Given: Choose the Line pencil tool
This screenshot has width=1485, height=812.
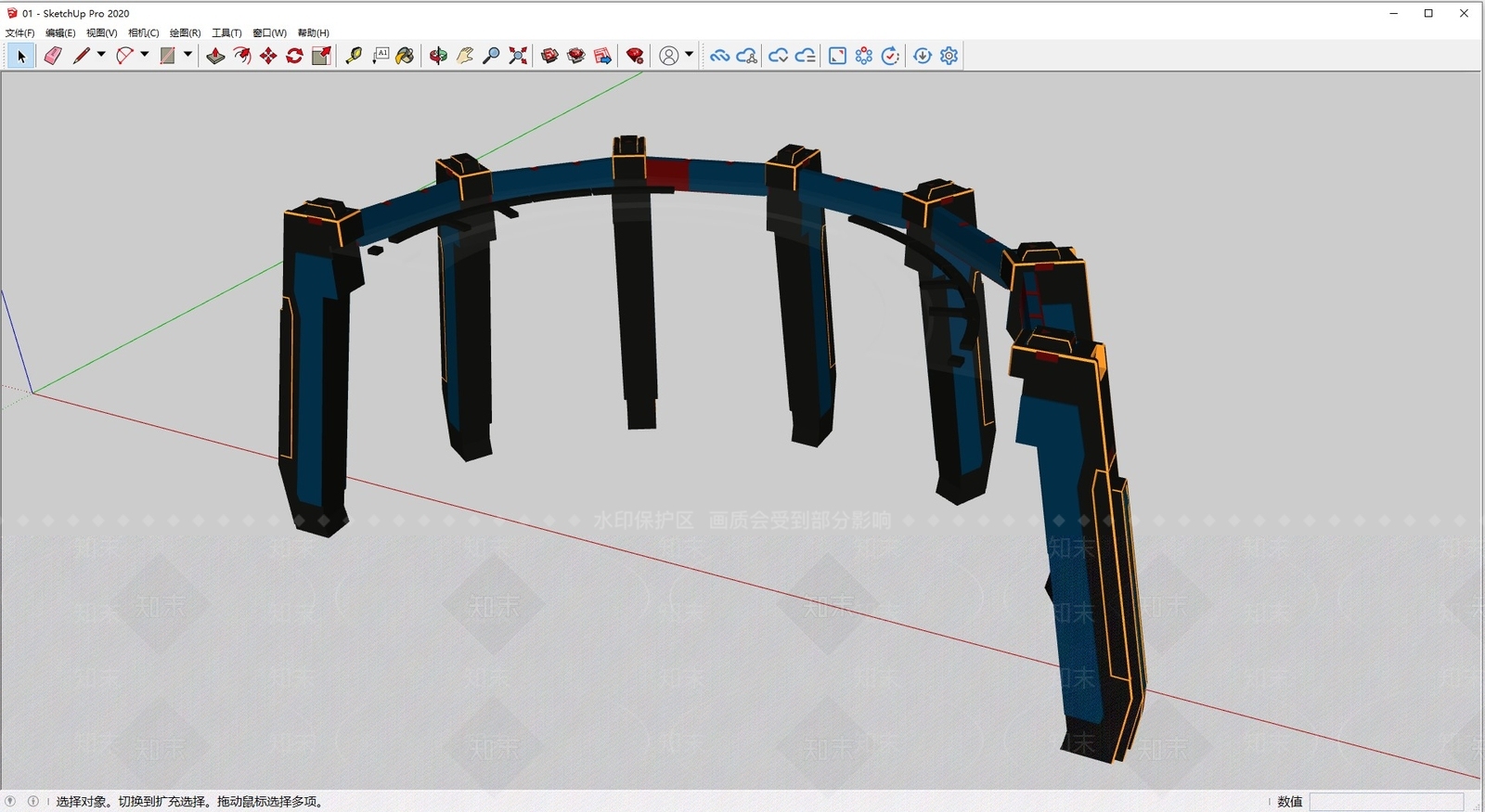Looking at the screenshot, I should tap(82, 56).
